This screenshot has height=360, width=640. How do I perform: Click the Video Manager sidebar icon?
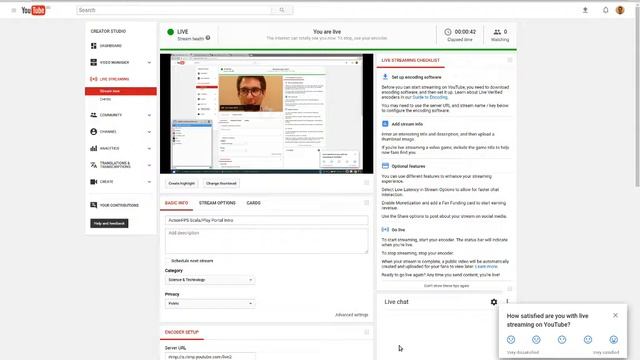click(93, 62)
